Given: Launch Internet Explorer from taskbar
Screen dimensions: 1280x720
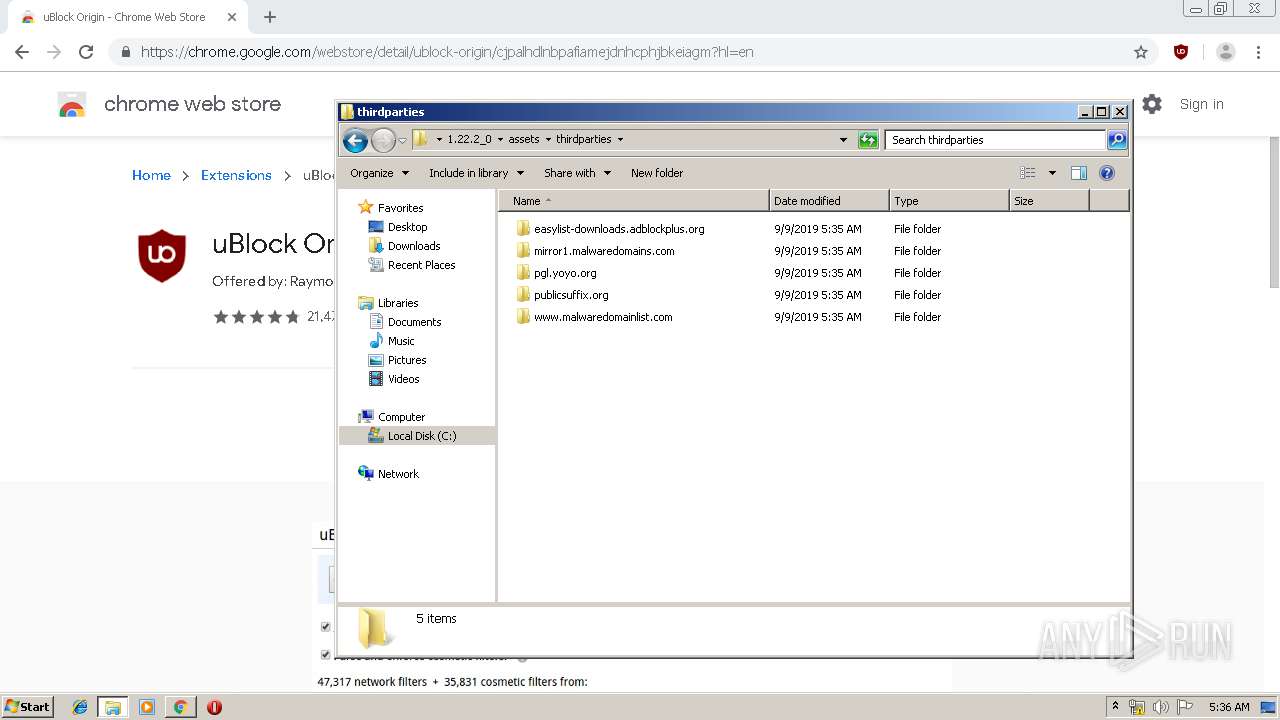Looking at the screenshot, I should click(80, 707).
